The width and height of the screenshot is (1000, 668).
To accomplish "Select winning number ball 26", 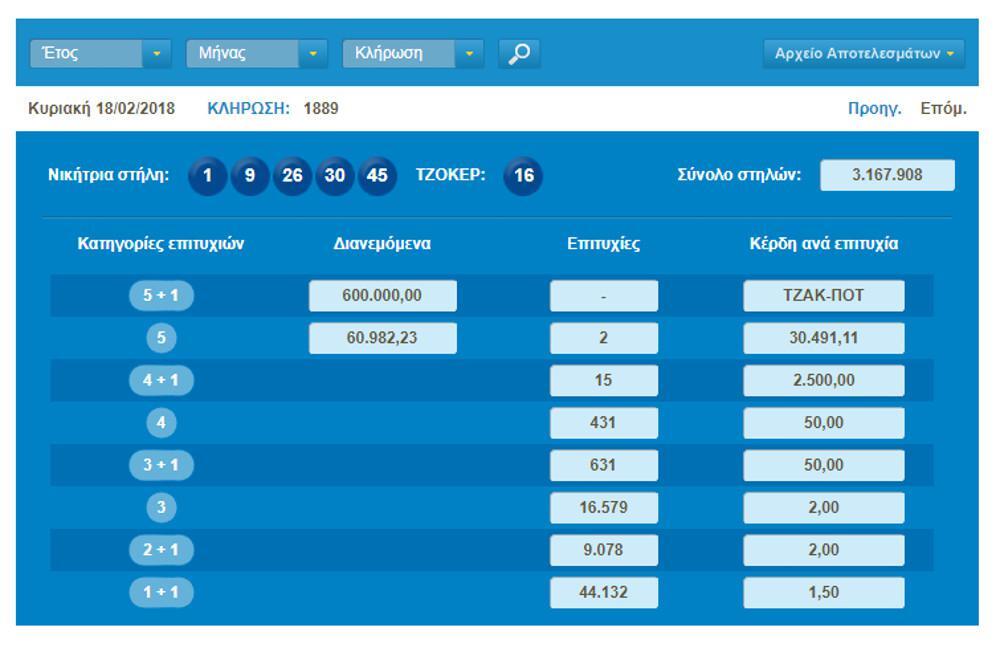I will click(x=292, y=176).
